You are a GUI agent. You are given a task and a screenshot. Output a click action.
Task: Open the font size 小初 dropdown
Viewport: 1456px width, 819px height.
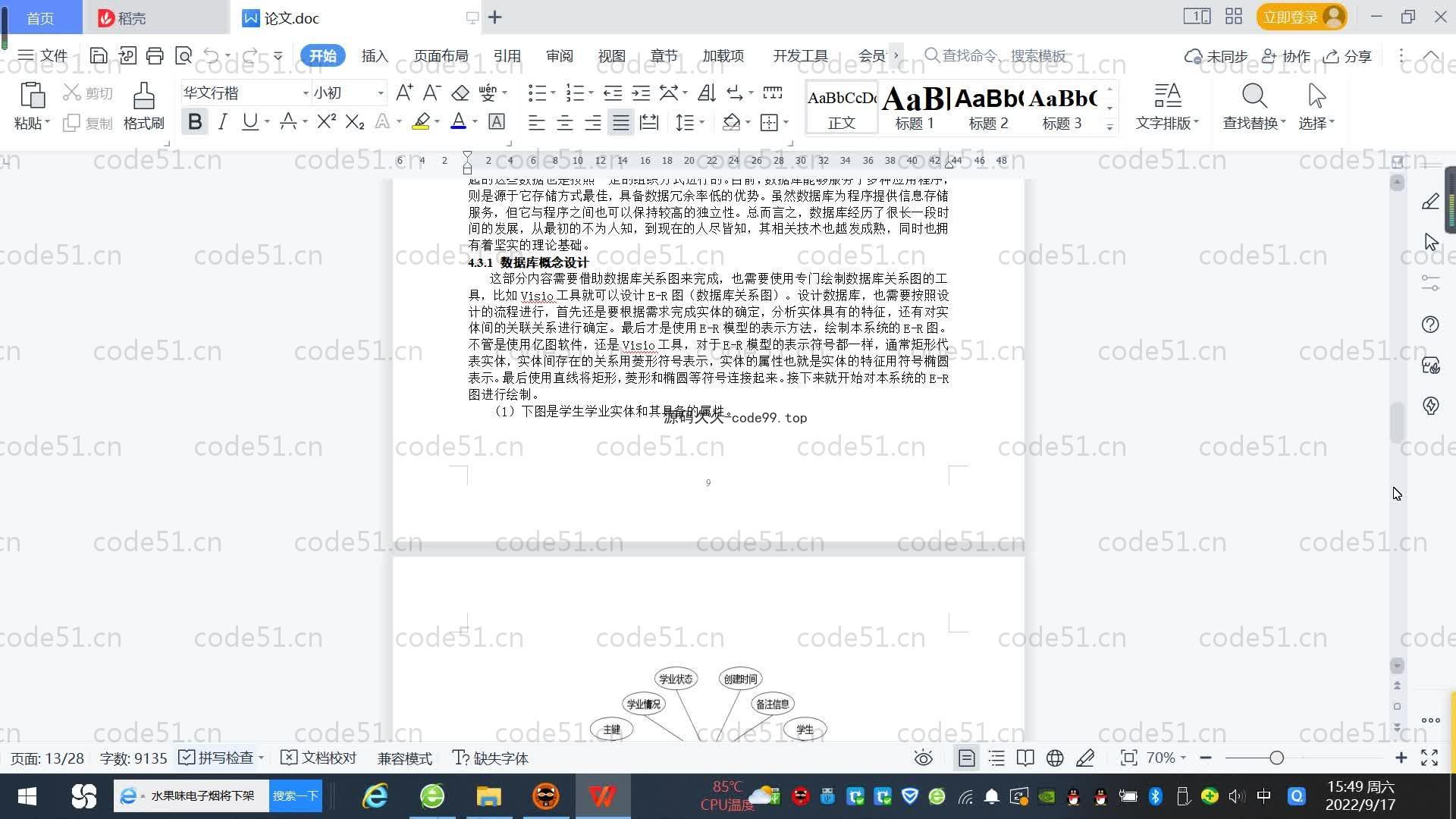(x=381, y=93)
